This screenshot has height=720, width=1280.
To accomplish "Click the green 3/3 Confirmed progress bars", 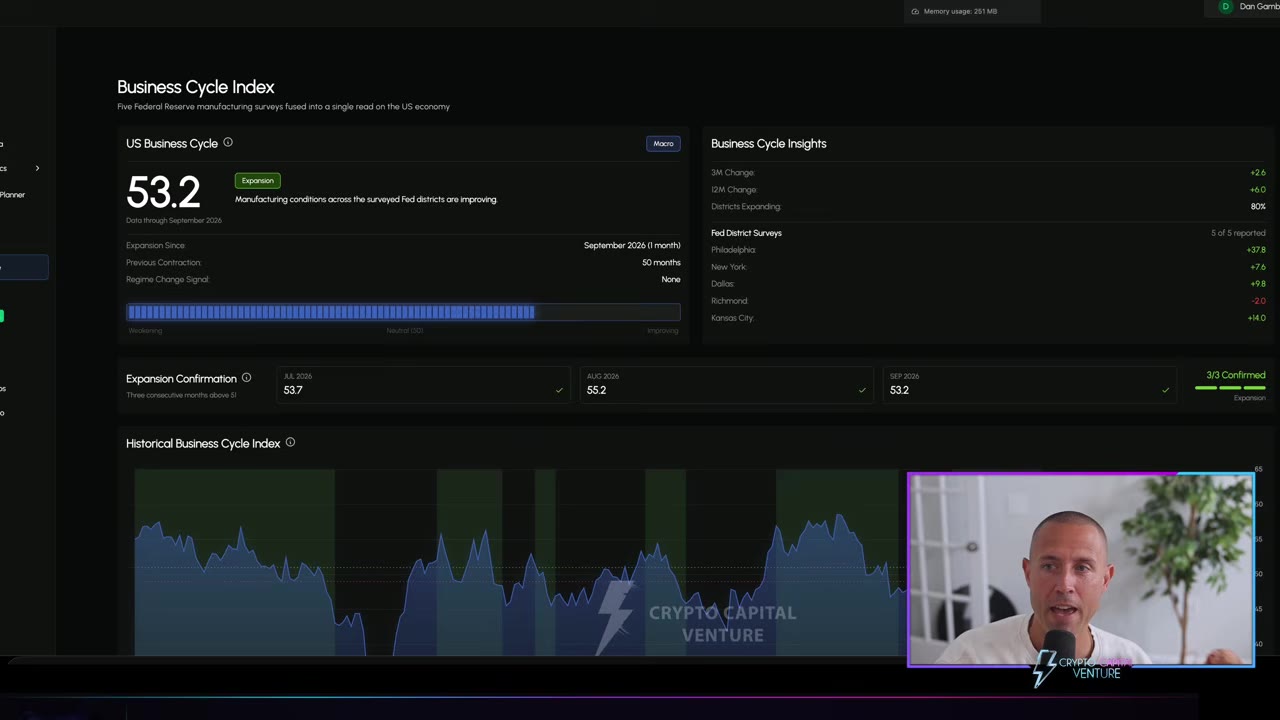I will click(1230, 387).
